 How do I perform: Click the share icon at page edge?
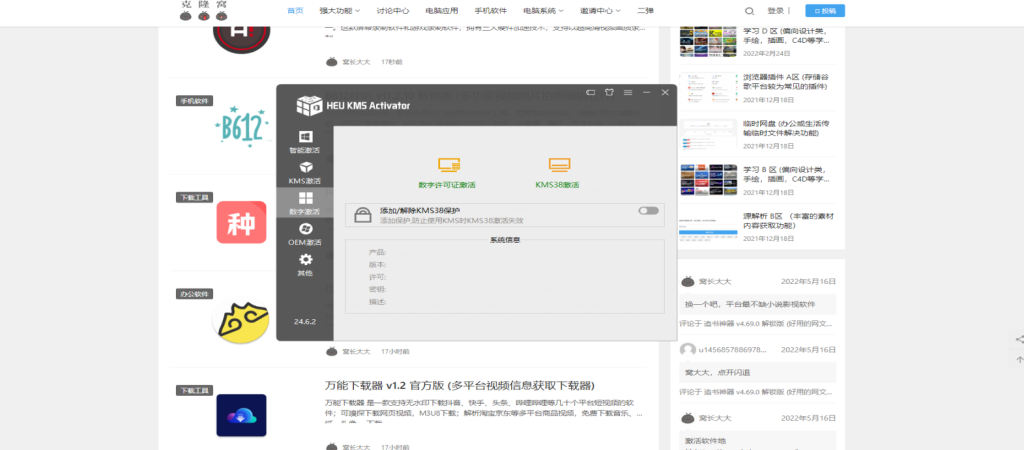1019,340
